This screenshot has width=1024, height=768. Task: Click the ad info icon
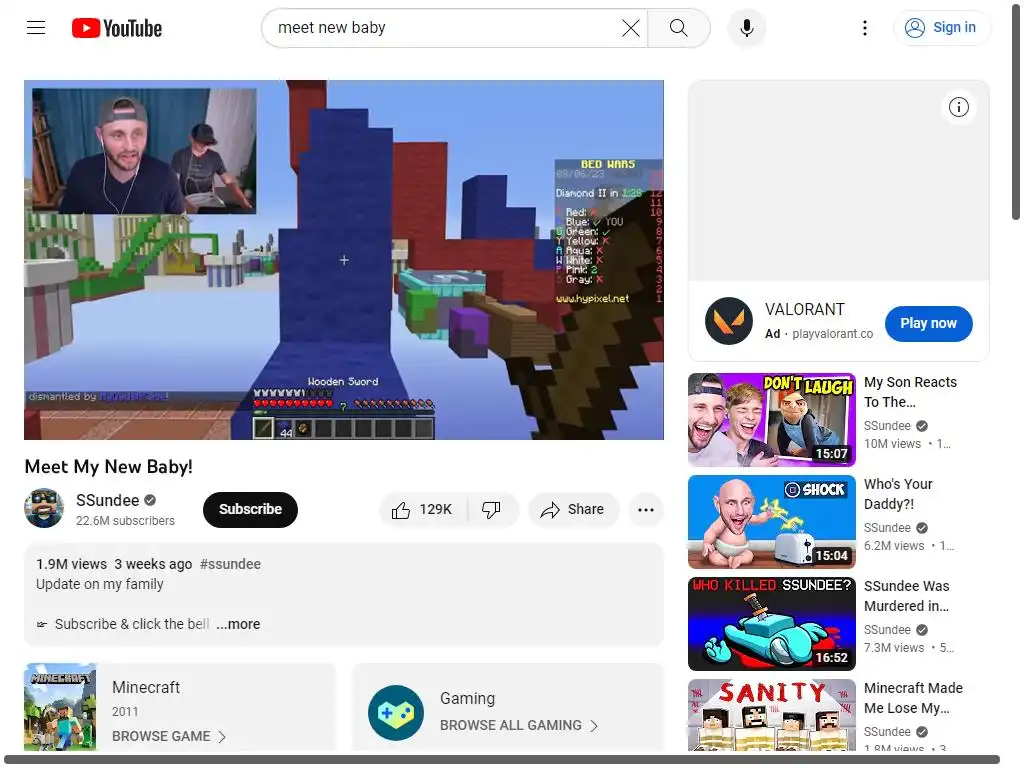[958, 107]
